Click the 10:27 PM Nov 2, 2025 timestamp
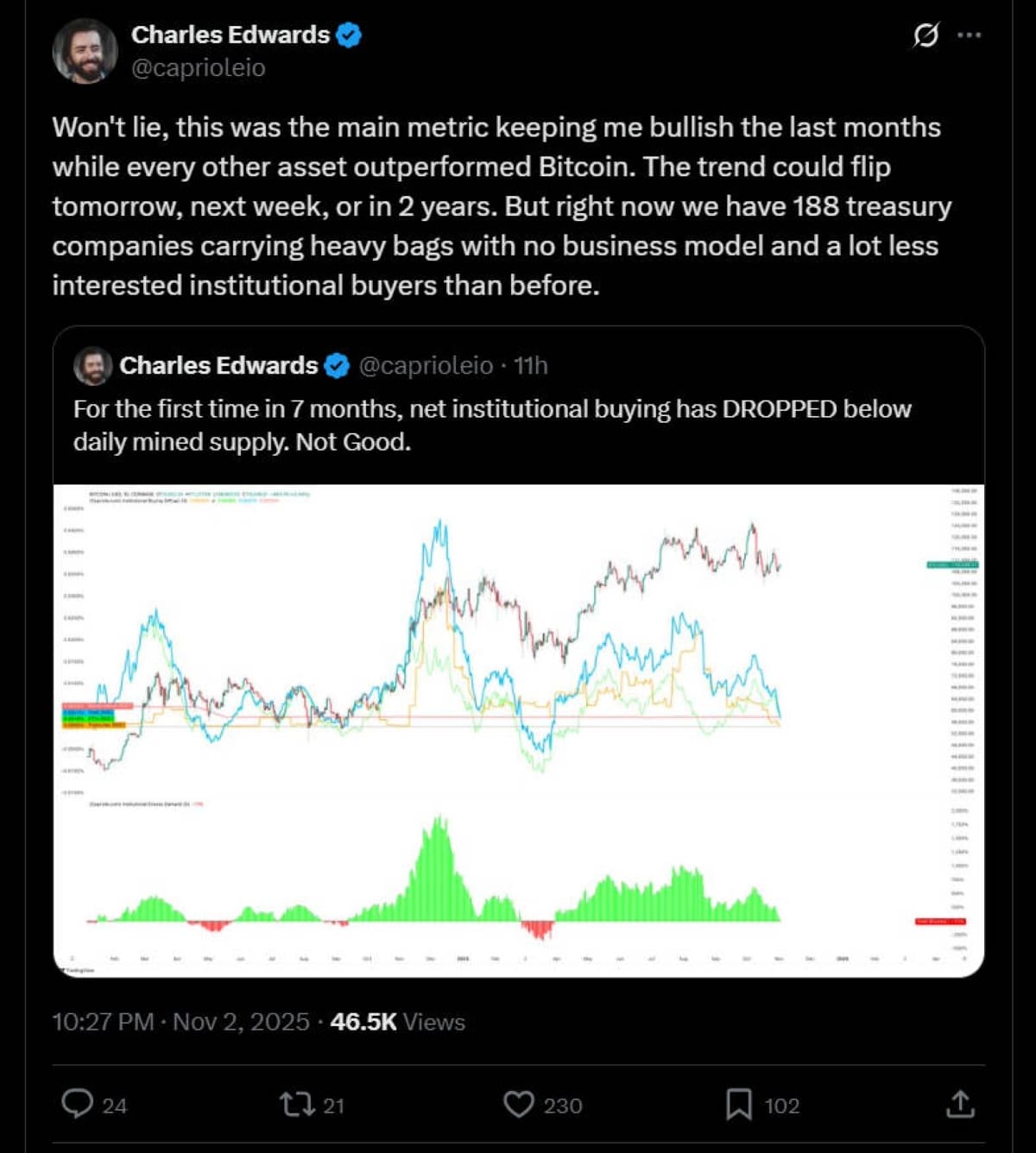Image resolution: width=1036 pixels, height=1153 pixels. tap(180, 1022)
